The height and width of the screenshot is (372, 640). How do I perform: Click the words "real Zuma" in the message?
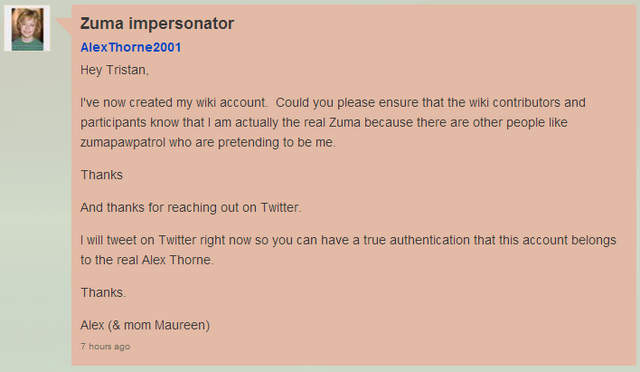click(x=332, y=123)
